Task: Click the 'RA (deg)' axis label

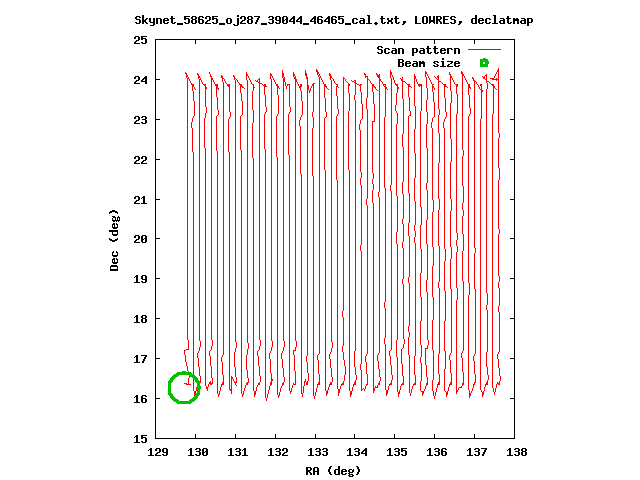Action: coord(333,471)
